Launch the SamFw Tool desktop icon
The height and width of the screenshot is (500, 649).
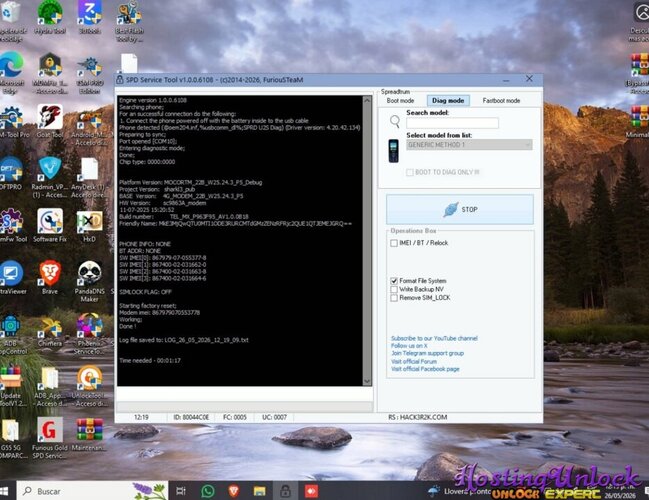pos(12,225)
